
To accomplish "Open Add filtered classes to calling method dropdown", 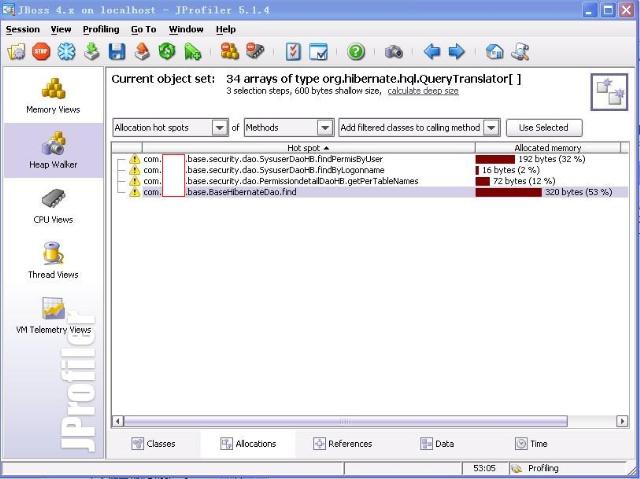I will (x=419, y=128).
